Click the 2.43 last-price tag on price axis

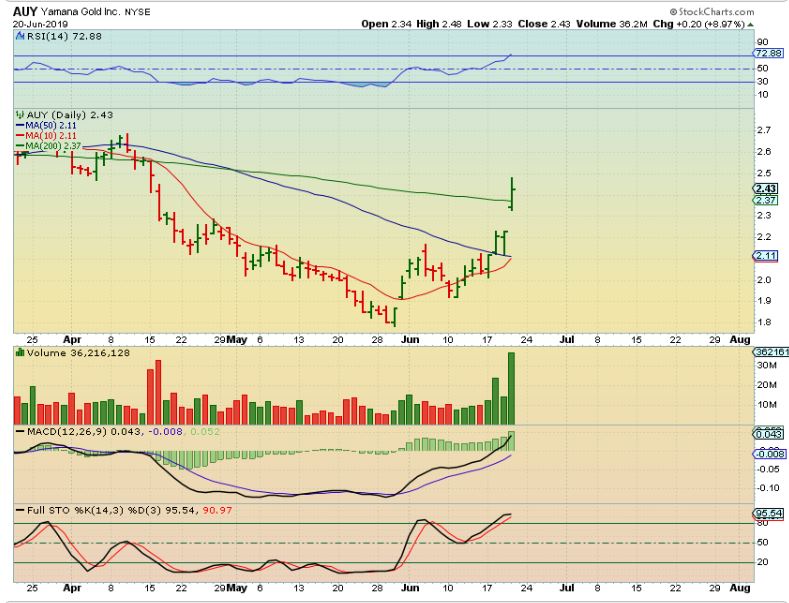766,189
